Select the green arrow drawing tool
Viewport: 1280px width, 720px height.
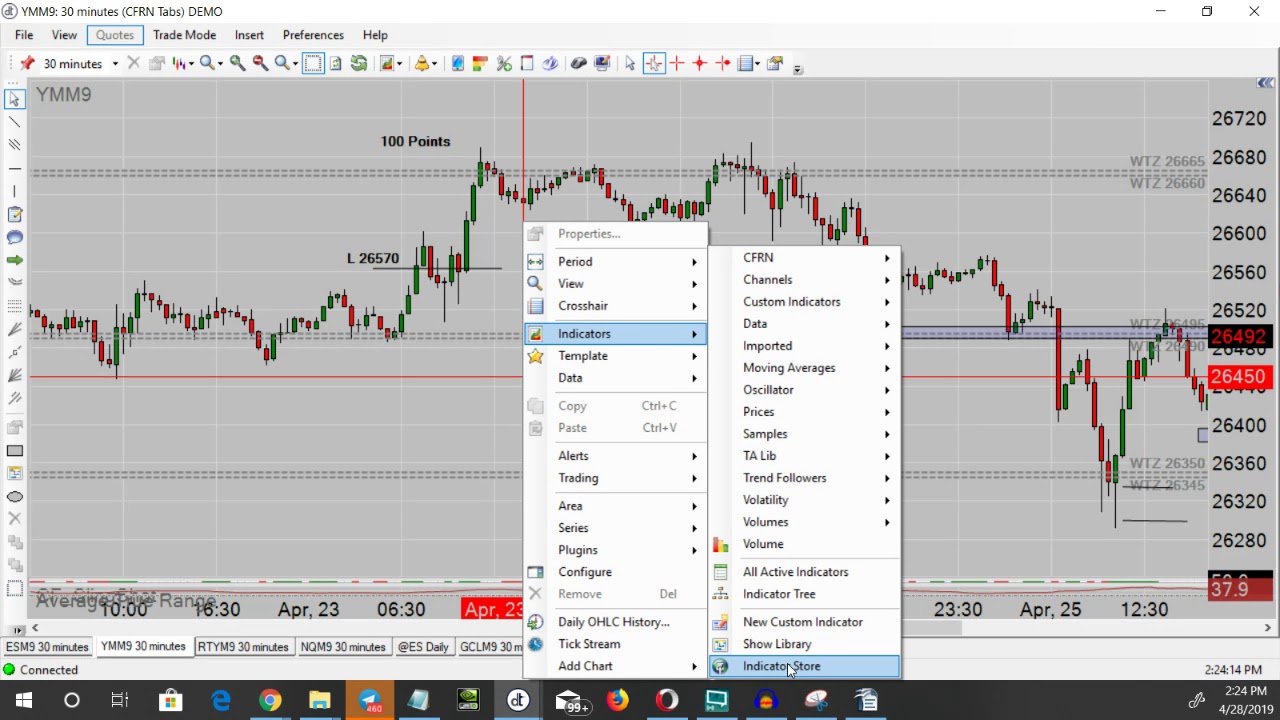point(14,260)
